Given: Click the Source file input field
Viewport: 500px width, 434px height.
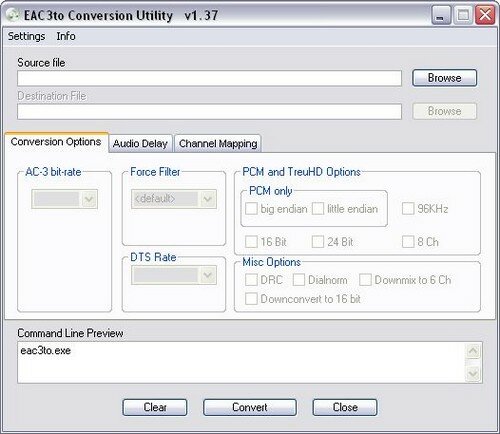Looking at the screenshot, I should (209, 78).
